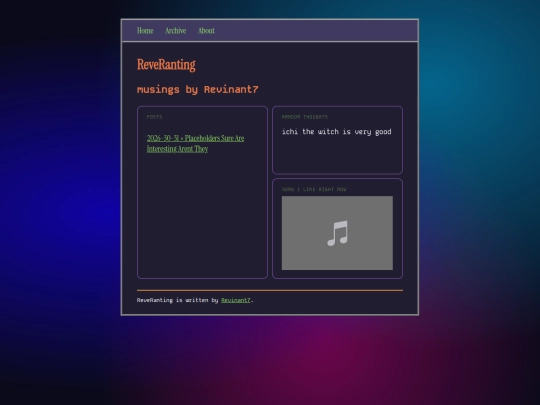This screenshot has height=405, width=540.
Task: Click the 'ichi the witch is very good' text
Action: [x=336, y=132]
